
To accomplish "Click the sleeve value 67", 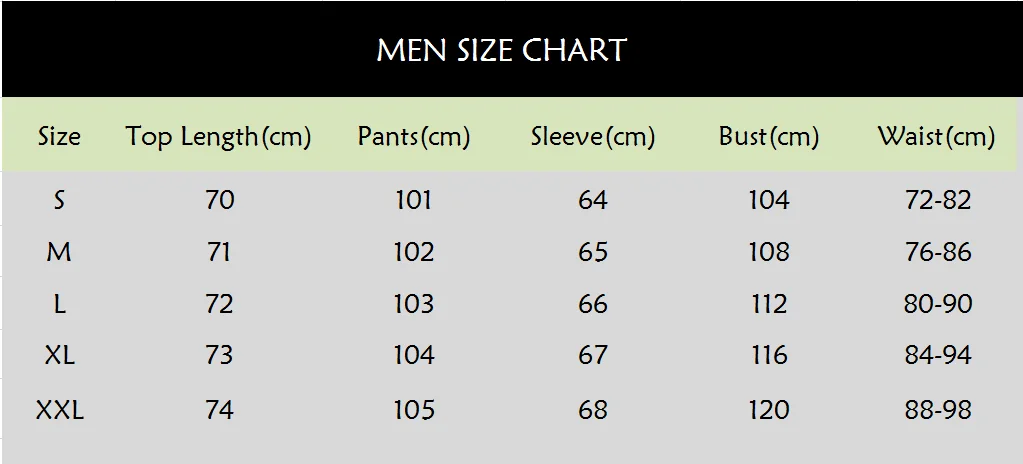I will click(592, 355).
